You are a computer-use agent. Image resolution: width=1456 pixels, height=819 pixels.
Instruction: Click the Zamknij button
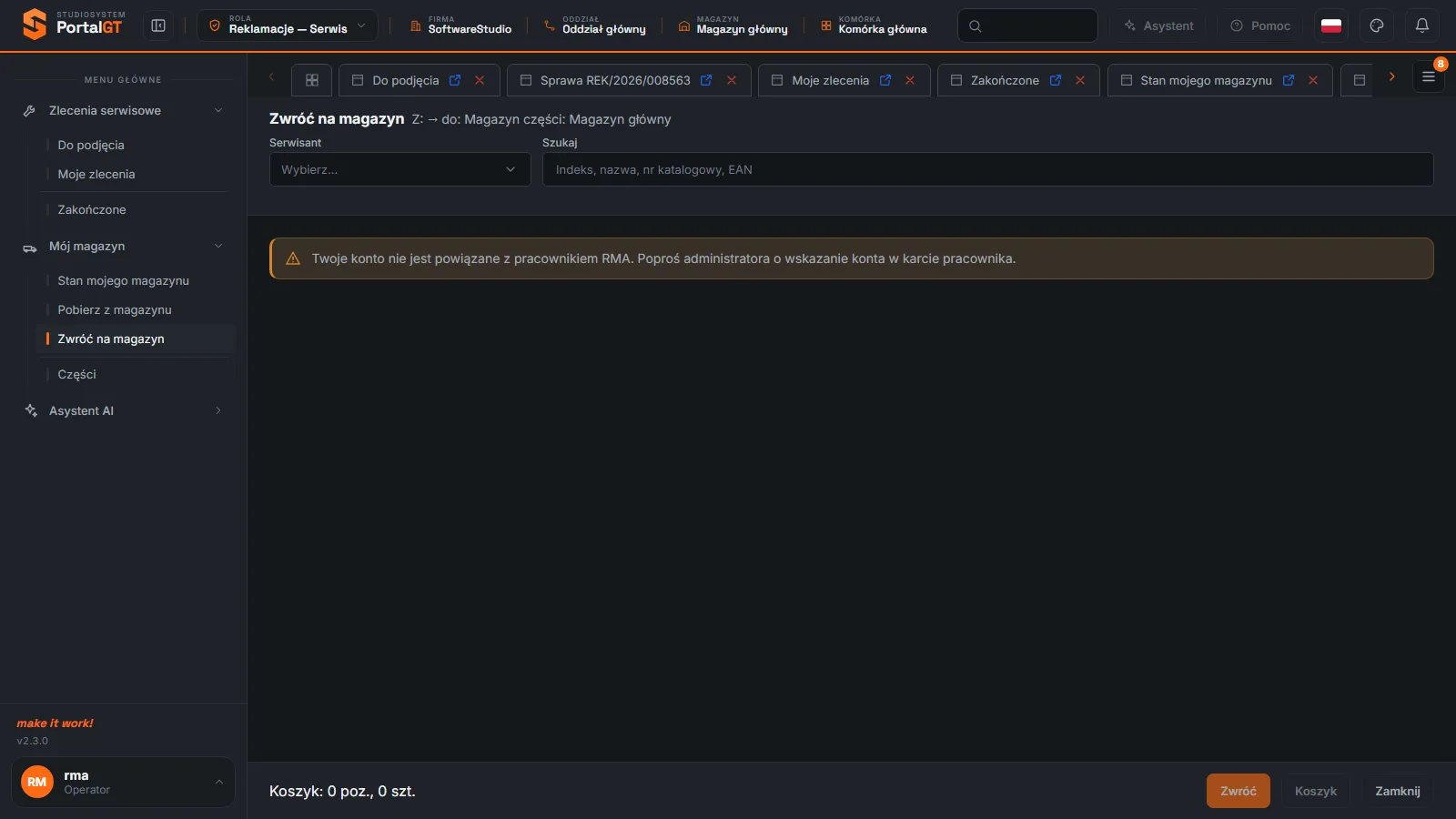[x=1398, y=791]
